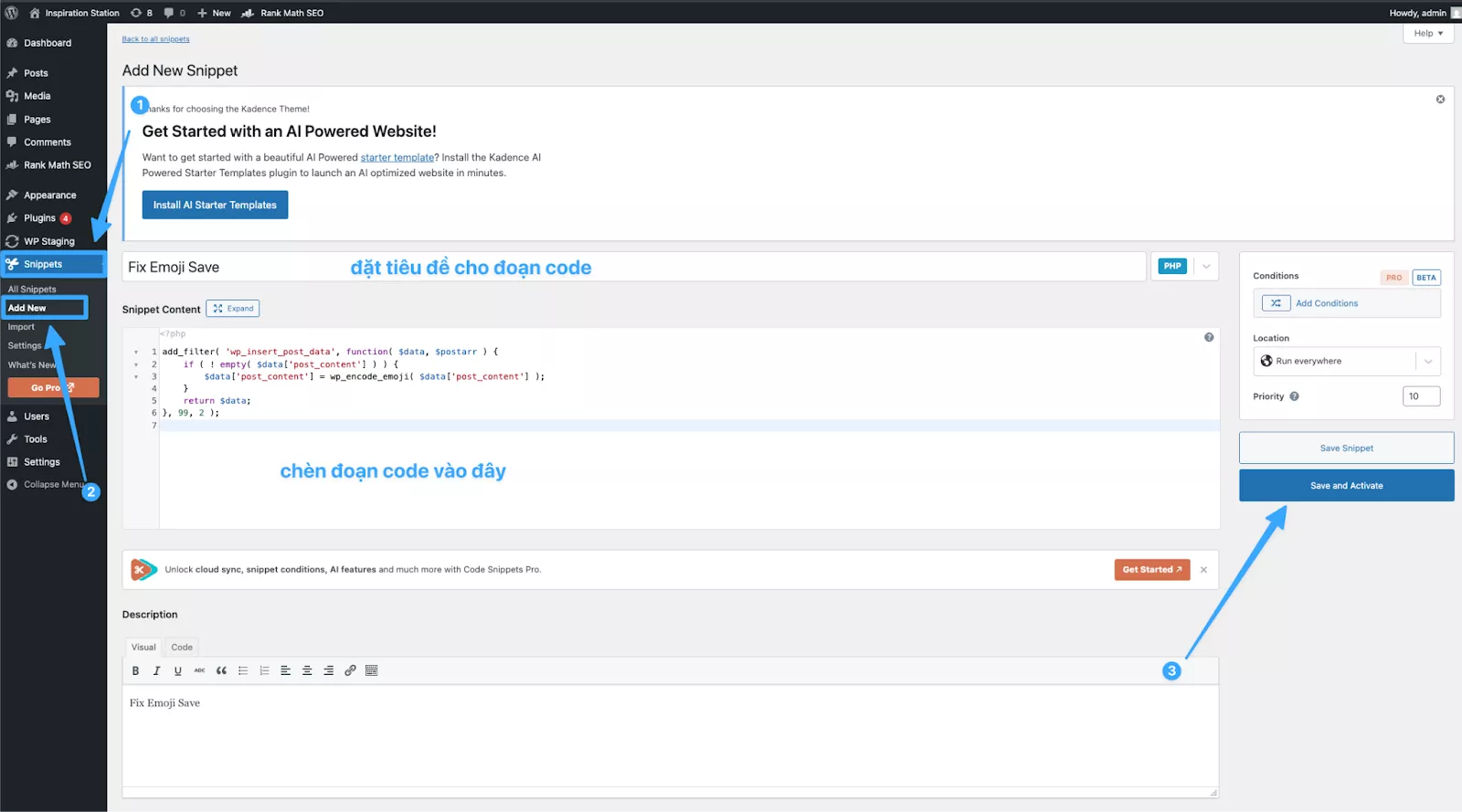Follow the Back to all snippets link
Viewport: 1462px width, 812px height.
(x=155, y=39)
